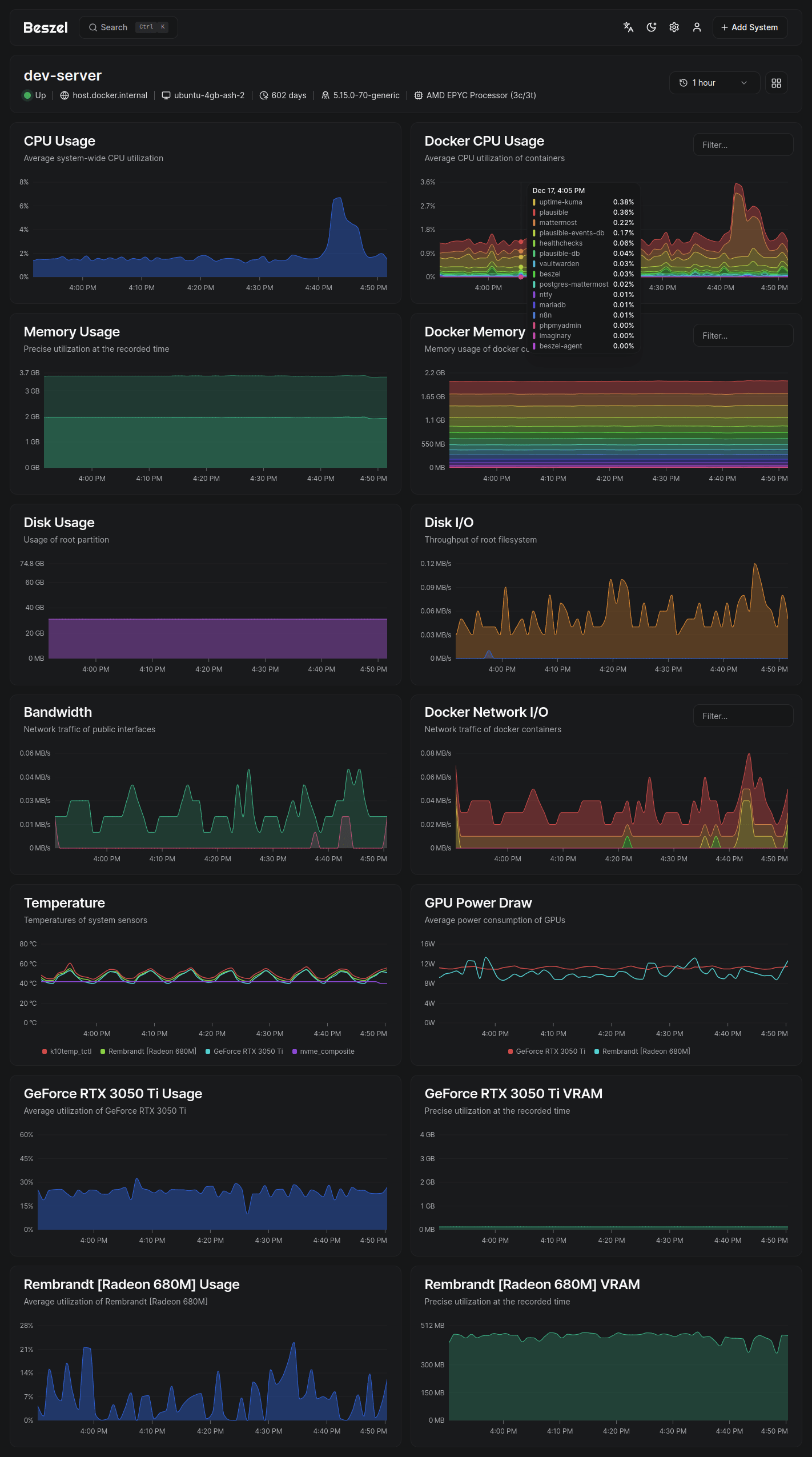This screenshot has width=812, height=1457.
Task: Open settings gear icon
Action: [674, 27]
